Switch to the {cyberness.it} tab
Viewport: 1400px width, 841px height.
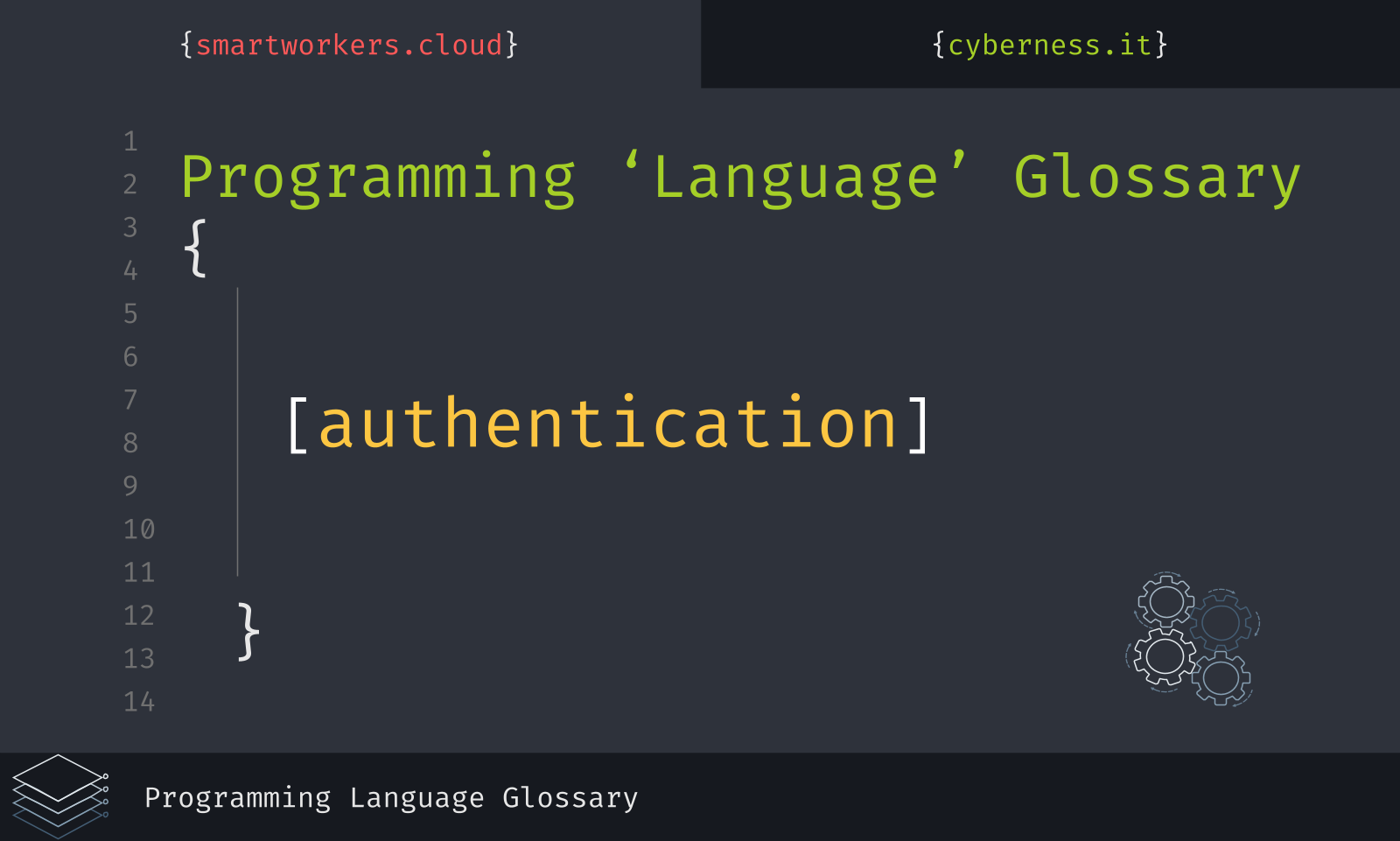point(1050,45)
